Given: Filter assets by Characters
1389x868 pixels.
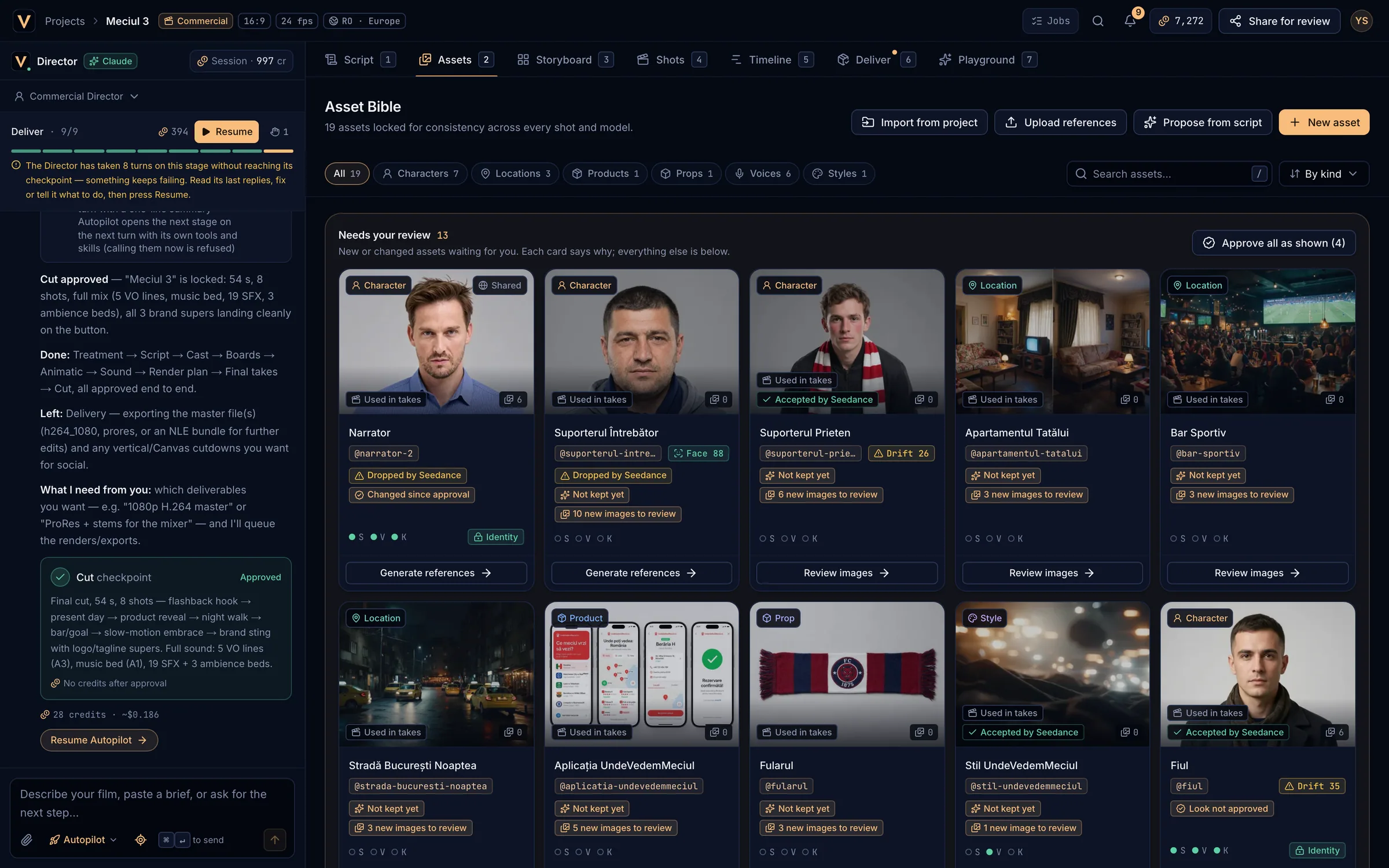Looking at the screenshot, I should (x=420, y=174).
